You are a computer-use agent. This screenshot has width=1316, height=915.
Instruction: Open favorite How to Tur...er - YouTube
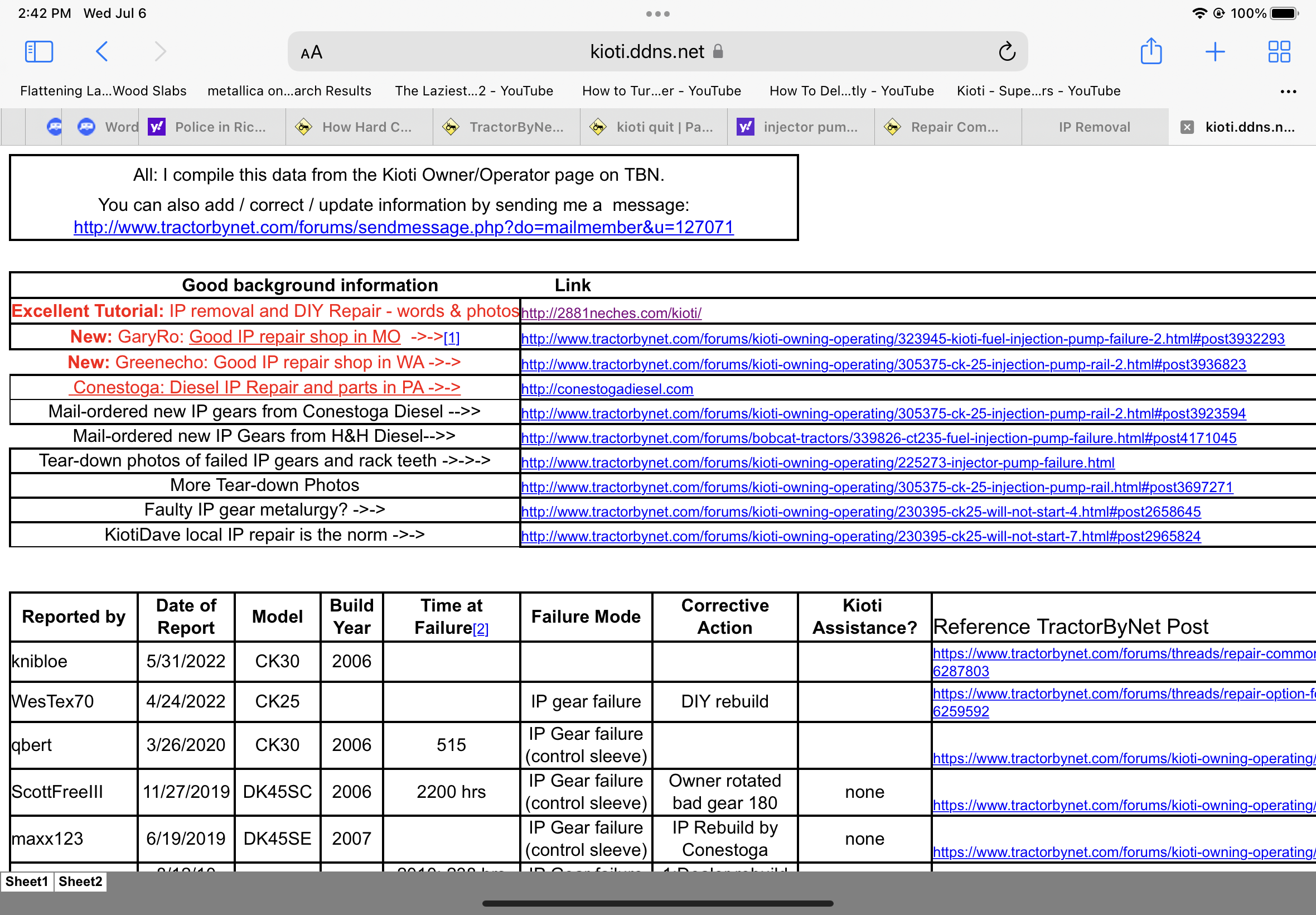pos(661,90)
